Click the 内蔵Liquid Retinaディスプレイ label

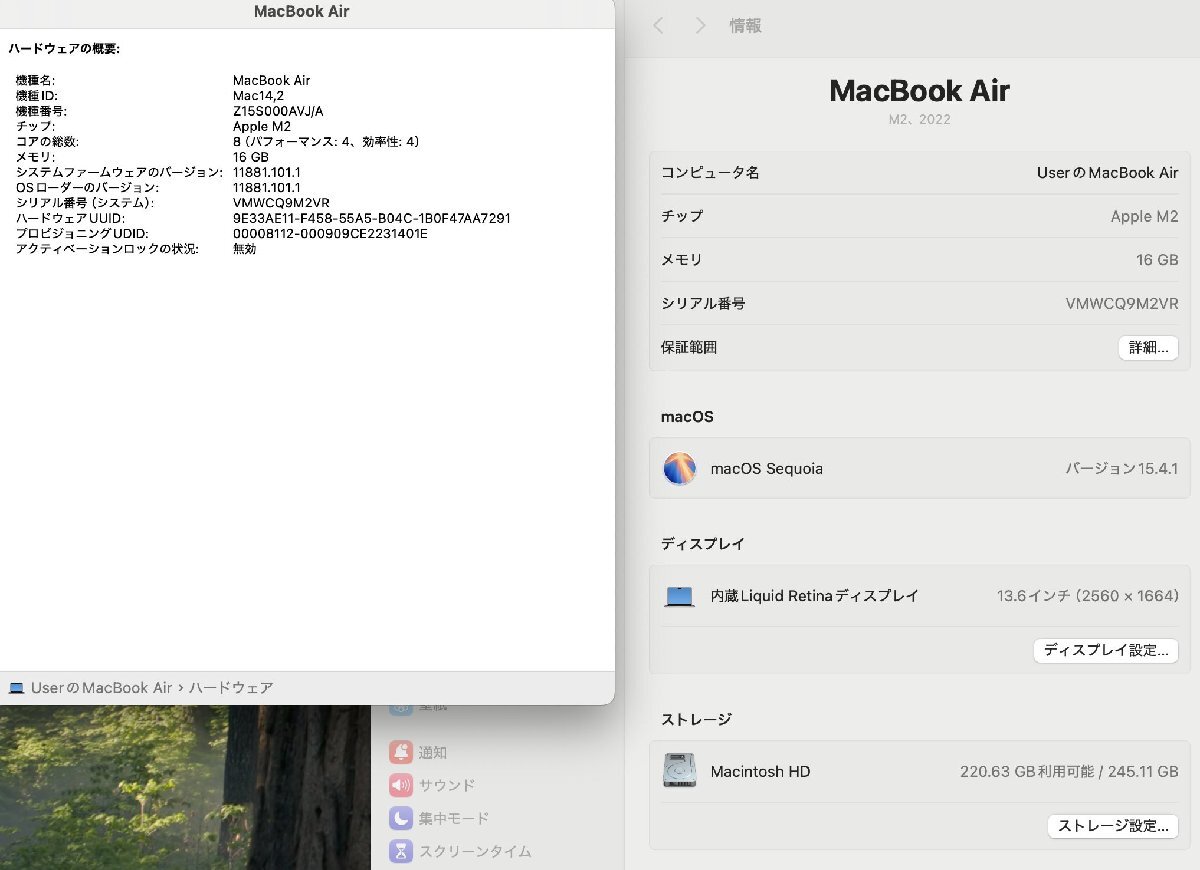814,596
